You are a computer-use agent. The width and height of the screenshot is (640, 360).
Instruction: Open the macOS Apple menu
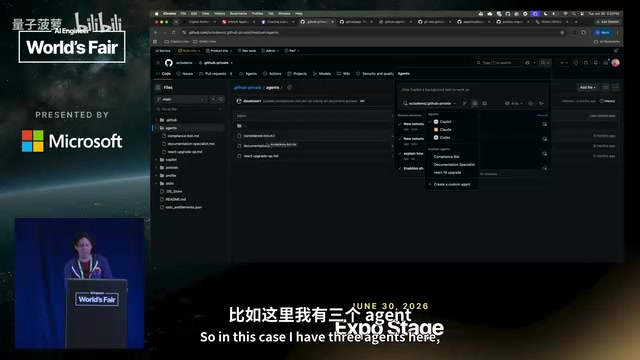156,13
